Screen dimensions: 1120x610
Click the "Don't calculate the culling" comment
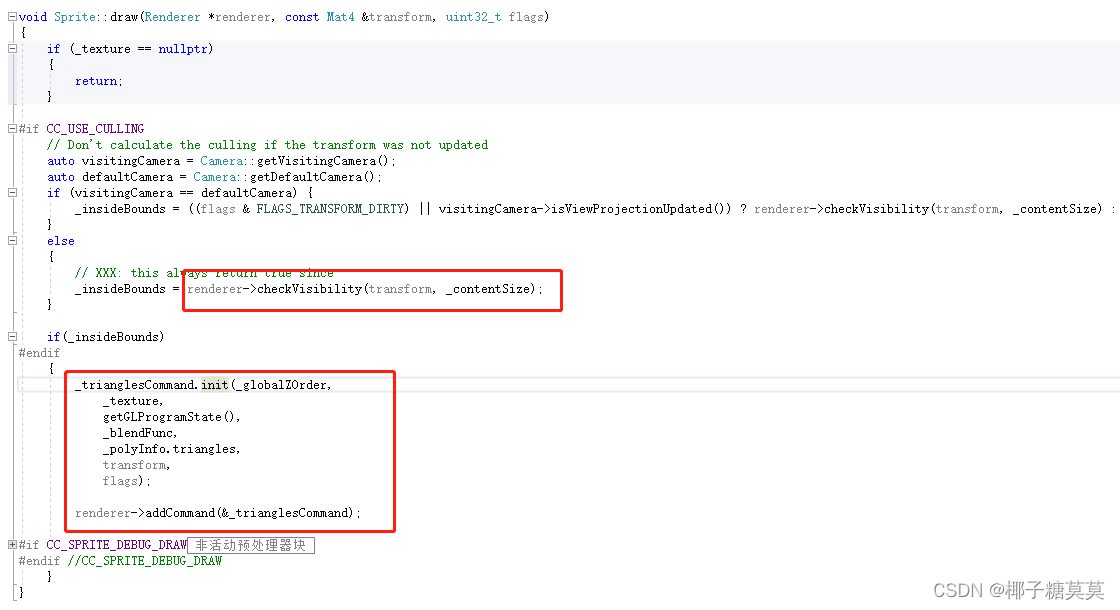pos(267,144)
